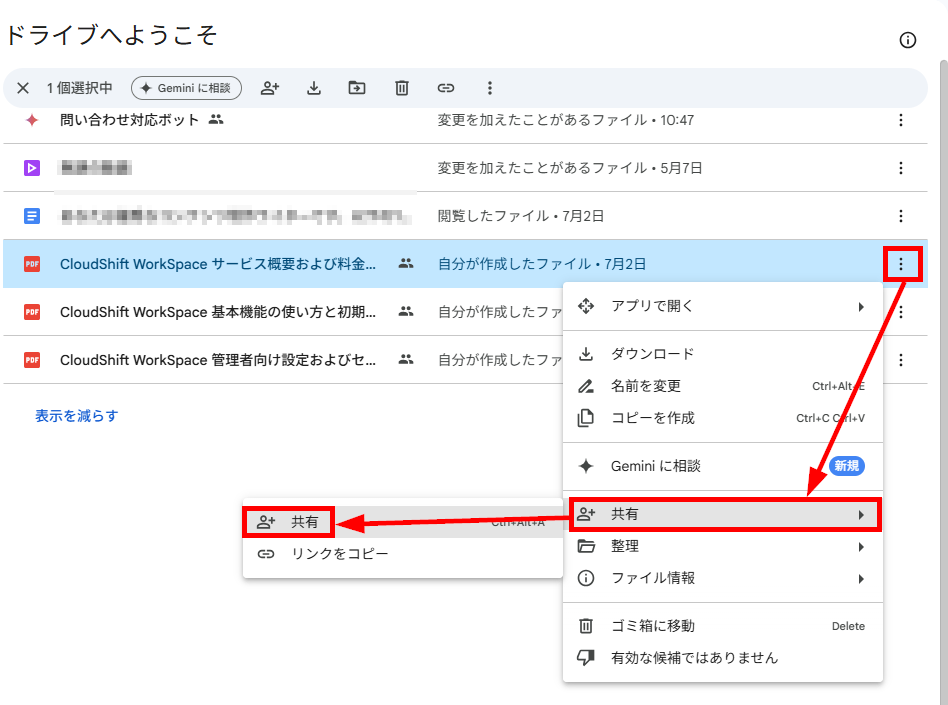Choose リンクをコピー in the share submenu
948x705 pixels.
(x=403, y=554)
